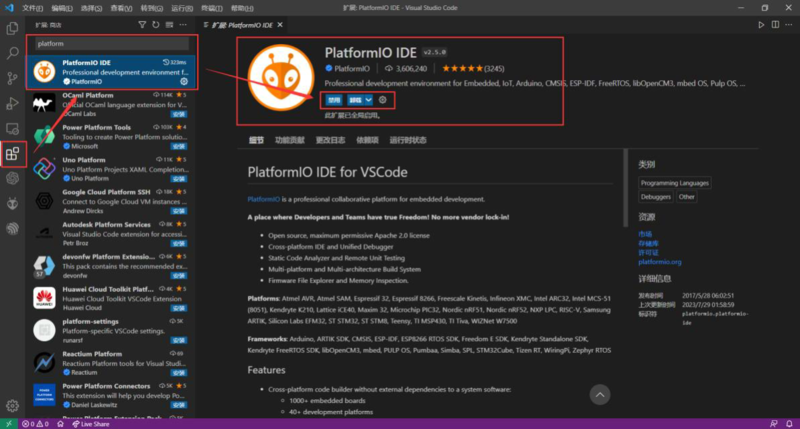Image resolution: width=800 pixels, height=429 pixels.
Task: Refresh the extensions list
Action: tap(156, 23)
